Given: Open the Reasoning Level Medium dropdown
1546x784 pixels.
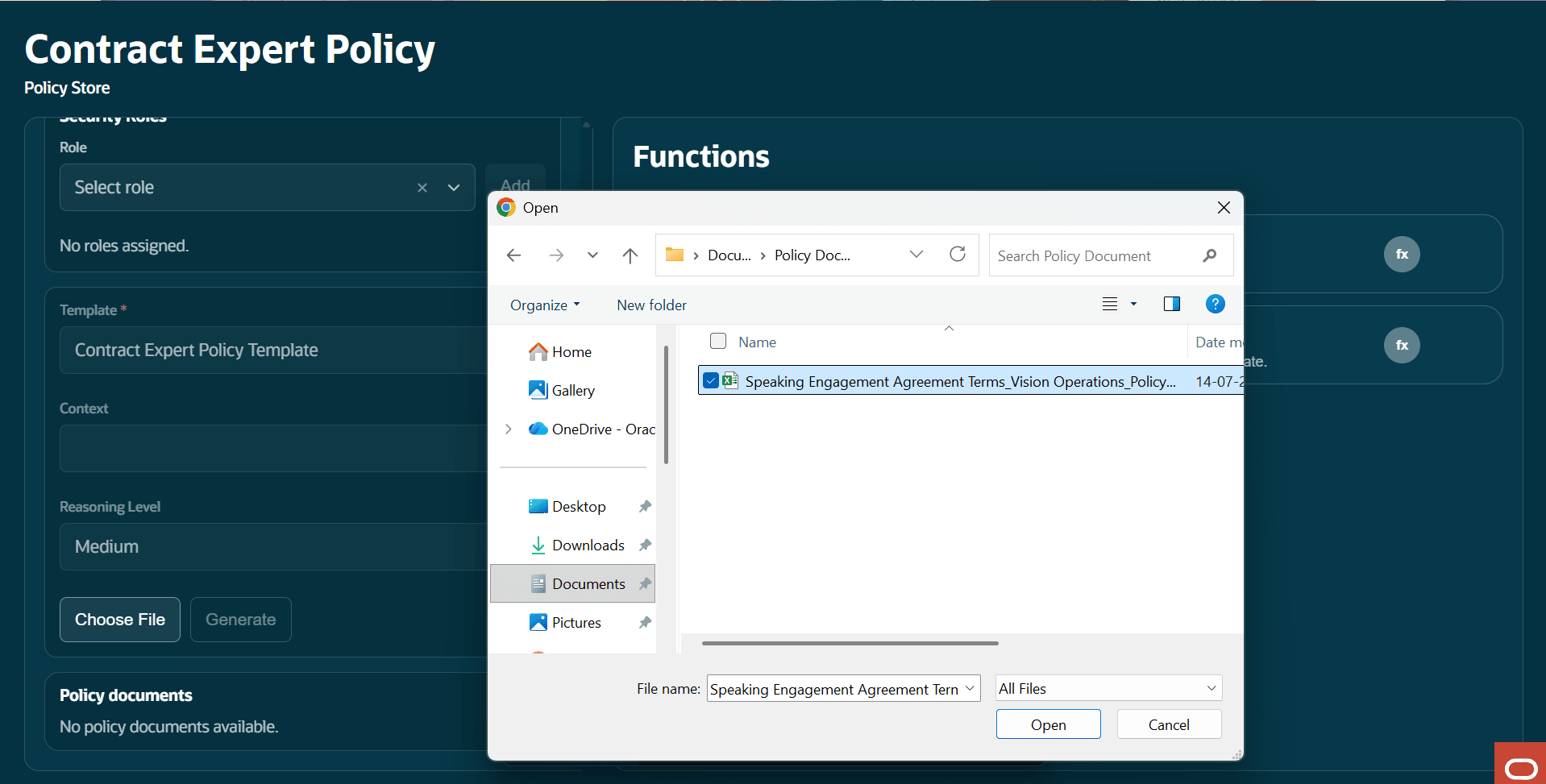Looking at the screenshot, I should click(273, 547).
